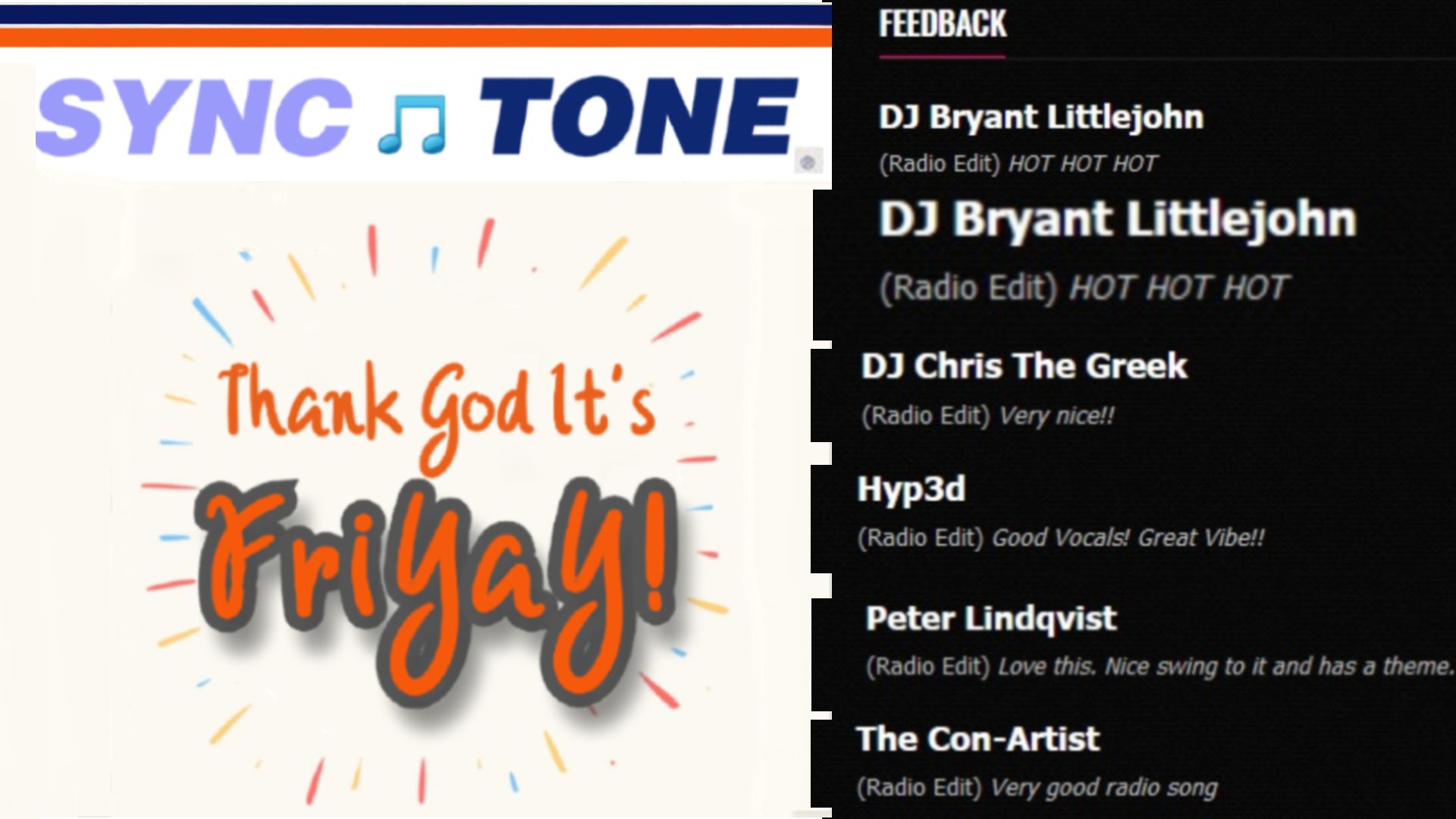Select large DJ Bryant Littlejohn heading
Screen dimensions: 1456x819
tap(1118, 220)
